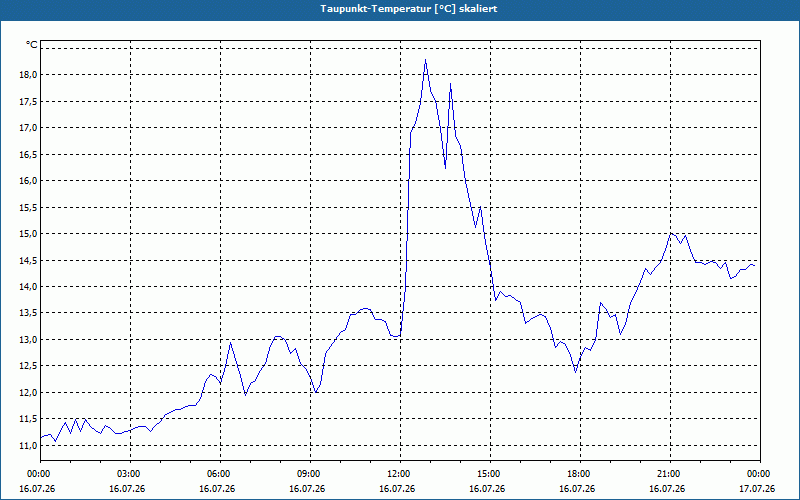This screenshot has height=500, width=800.
Task: Click the 09:00 time label
Action: (310, 474)
